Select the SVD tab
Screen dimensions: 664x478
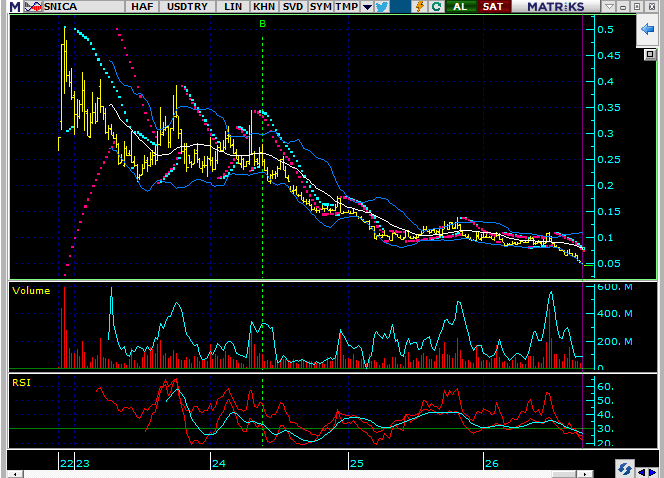pos(293,6)
